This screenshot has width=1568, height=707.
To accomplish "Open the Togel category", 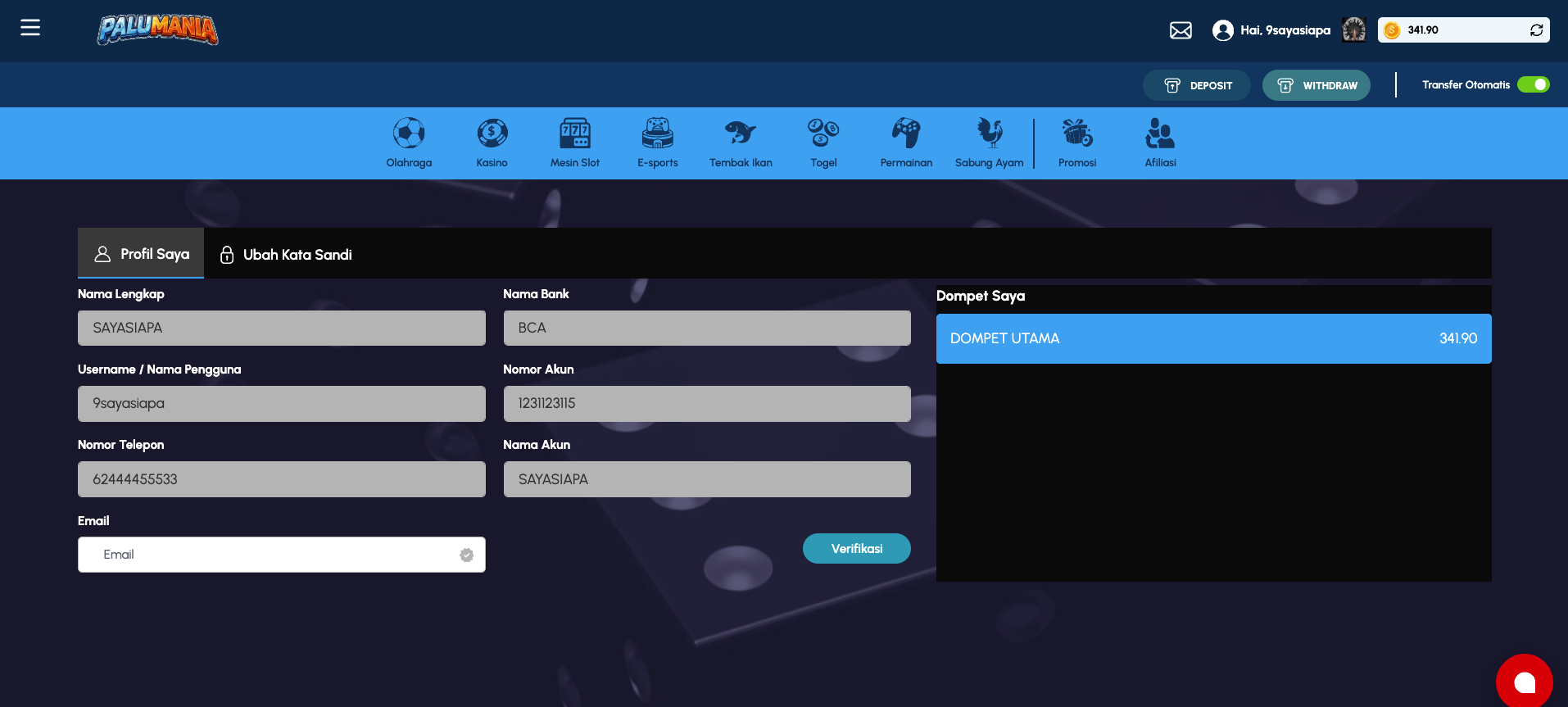I will (x=823, y=143).
